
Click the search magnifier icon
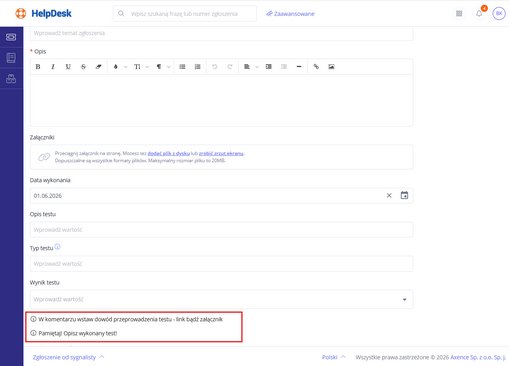121,14
